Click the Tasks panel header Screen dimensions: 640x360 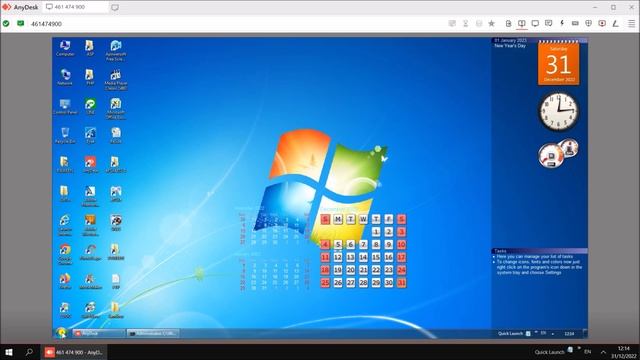(540, 251)
